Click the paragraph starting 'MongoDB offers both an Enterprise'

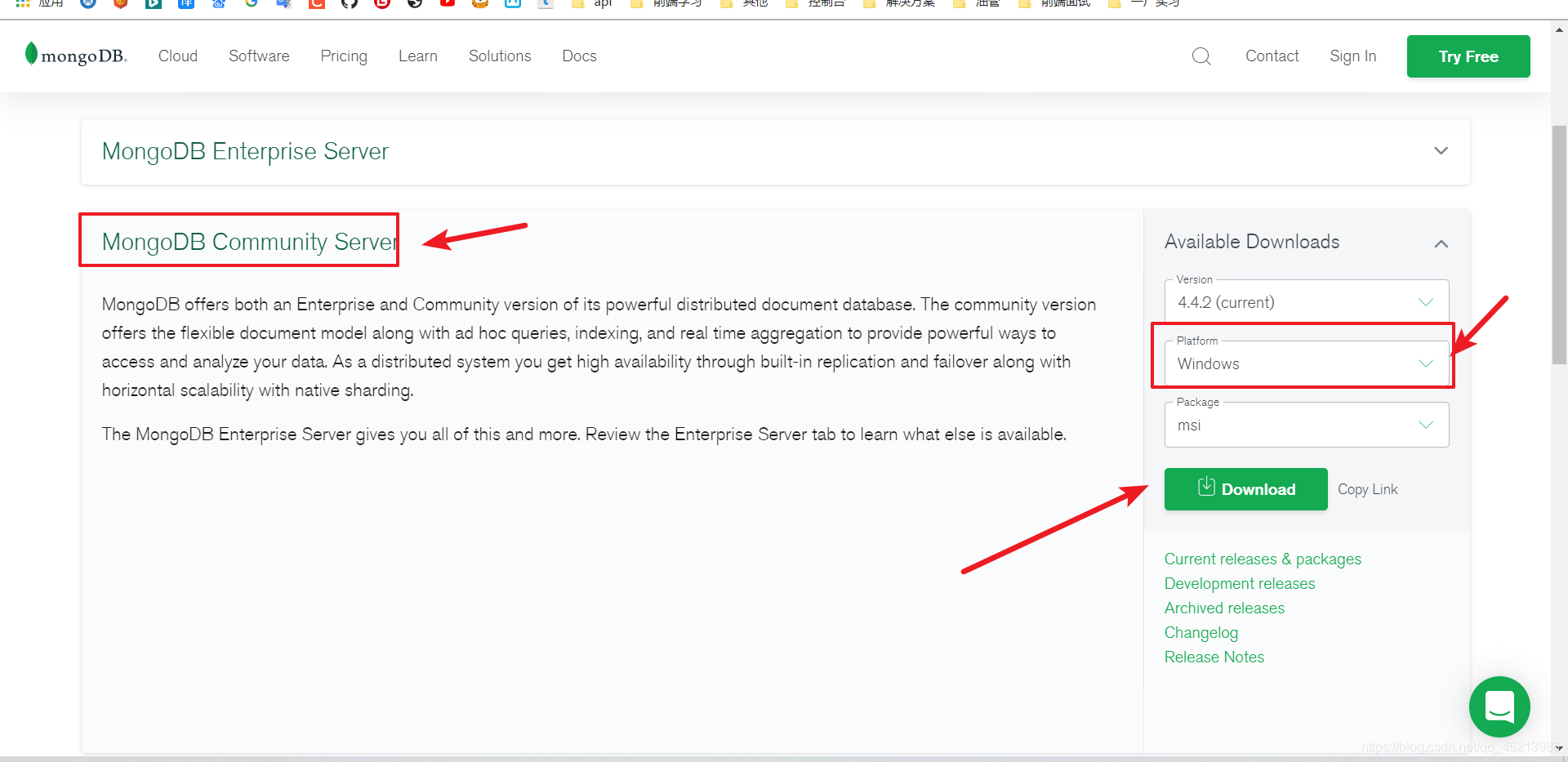click(599, 347)
